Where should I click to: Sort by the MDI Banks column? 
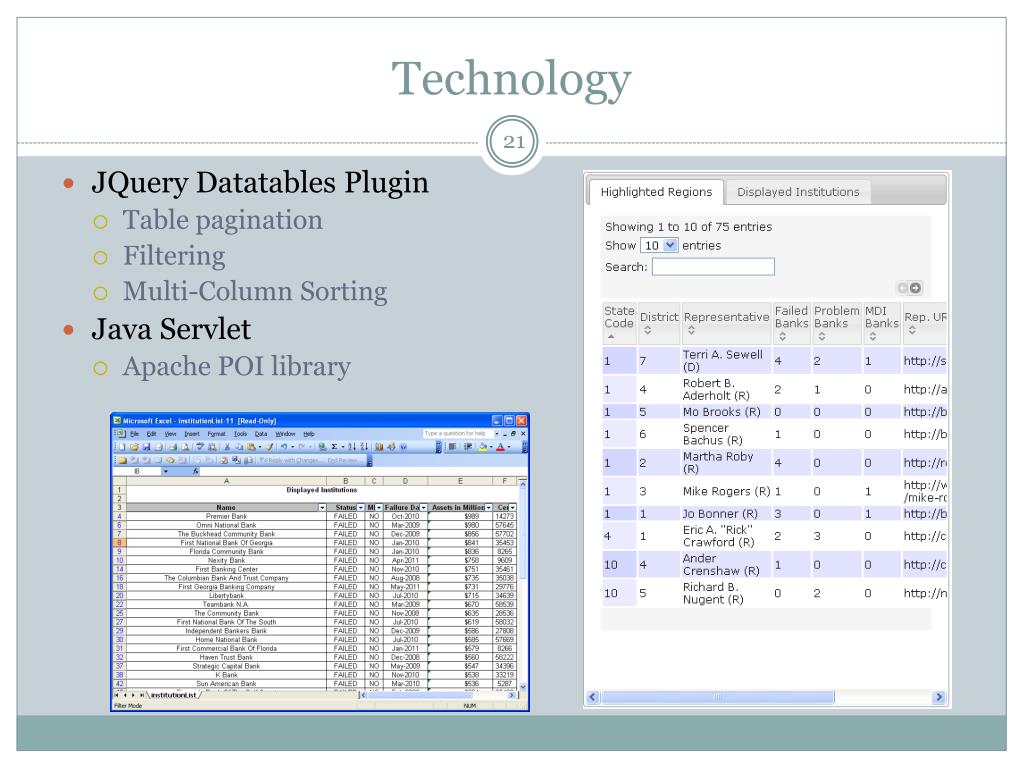pos(881,323)
